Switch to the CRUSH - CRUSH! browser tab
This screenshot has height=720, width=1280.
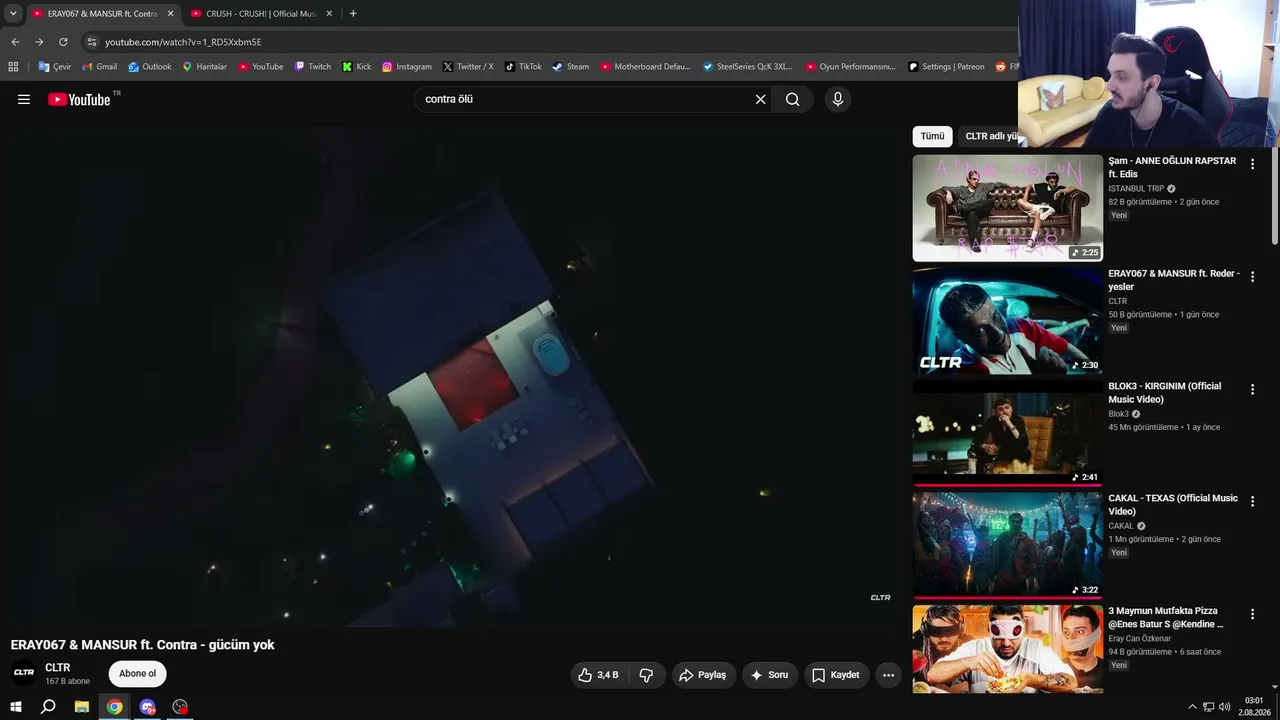[260, 14]
